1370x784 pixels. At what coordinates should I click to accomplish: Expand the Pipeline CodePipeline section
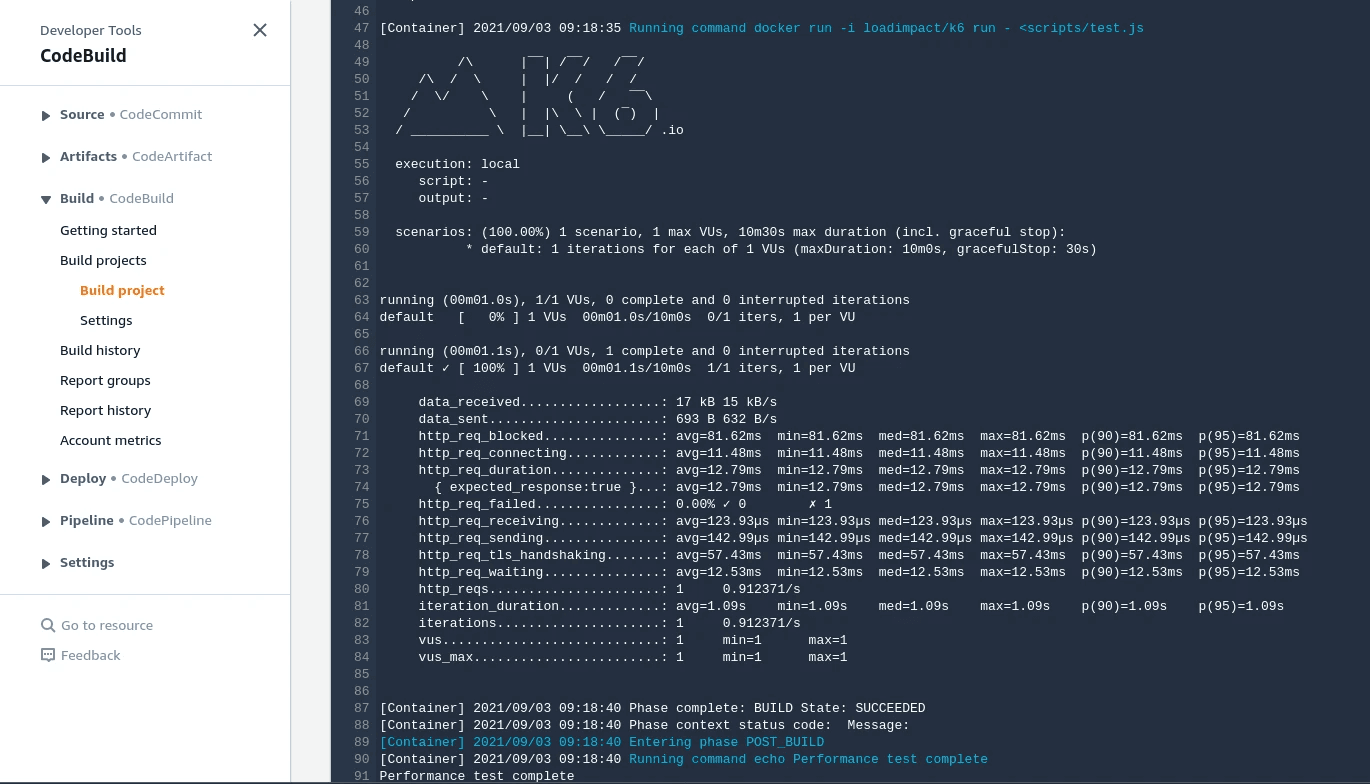click(46, 520)
